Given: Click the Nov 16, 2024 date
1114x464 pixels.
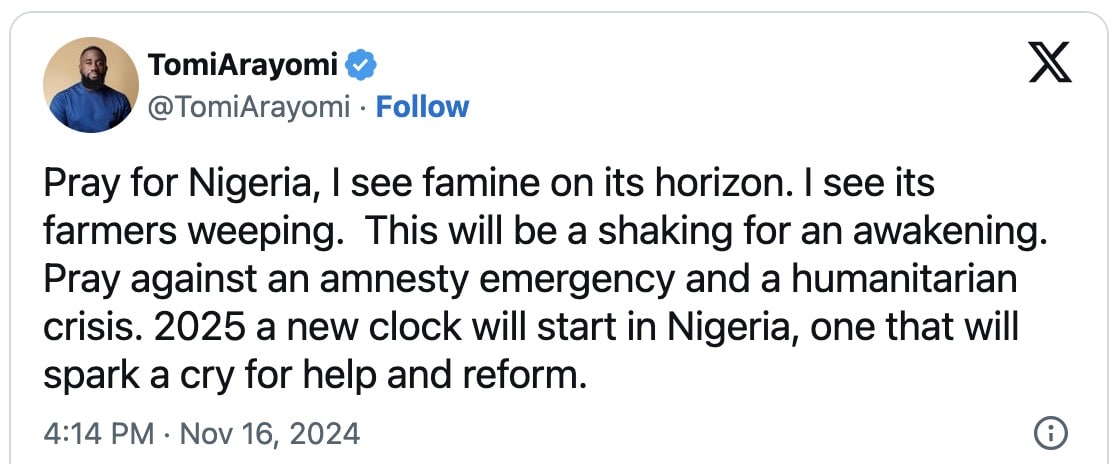Looking at the screenshot, I should tap(270, 433).
